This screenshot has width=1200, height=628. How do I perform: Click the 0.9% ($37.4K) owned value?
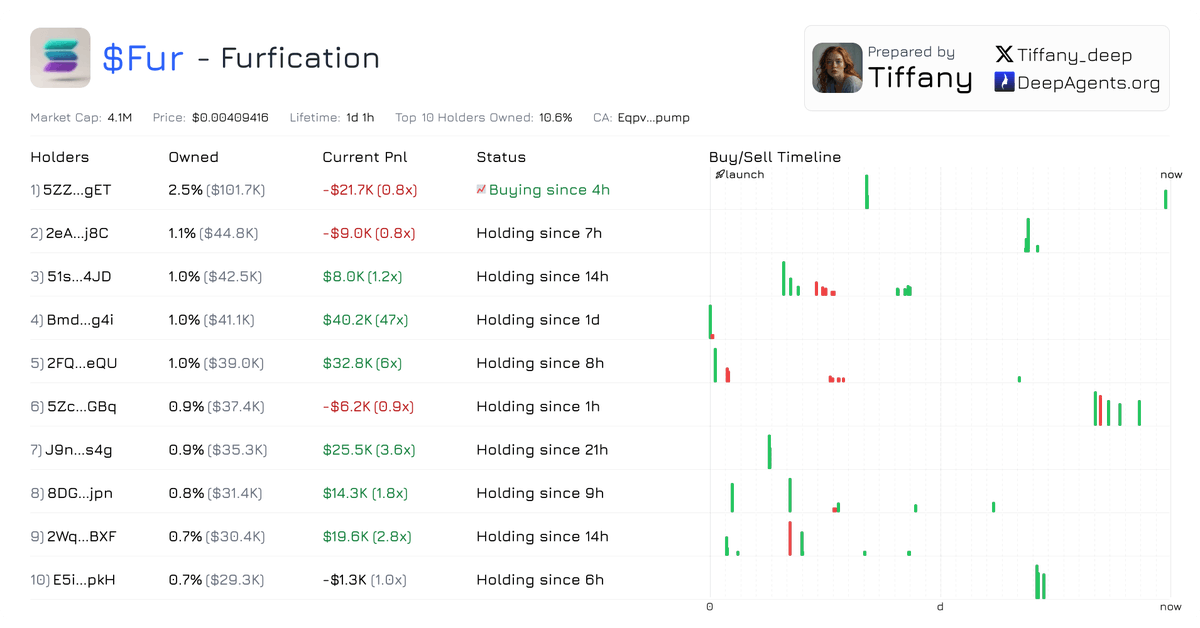(216, 406)
